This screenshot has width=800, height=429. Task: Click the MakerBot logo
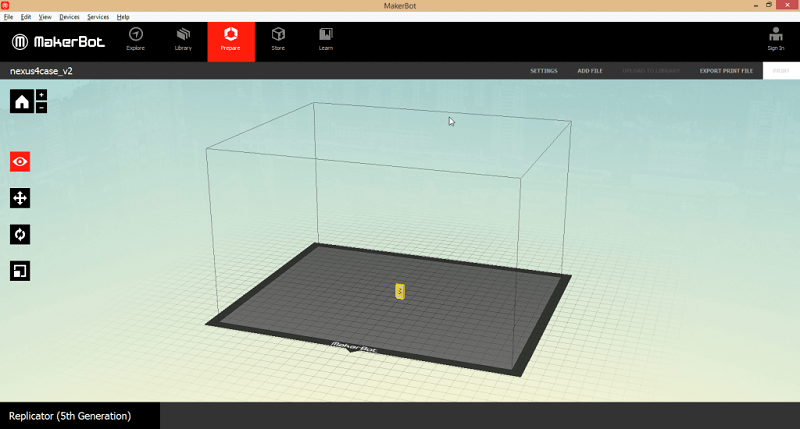58,42
